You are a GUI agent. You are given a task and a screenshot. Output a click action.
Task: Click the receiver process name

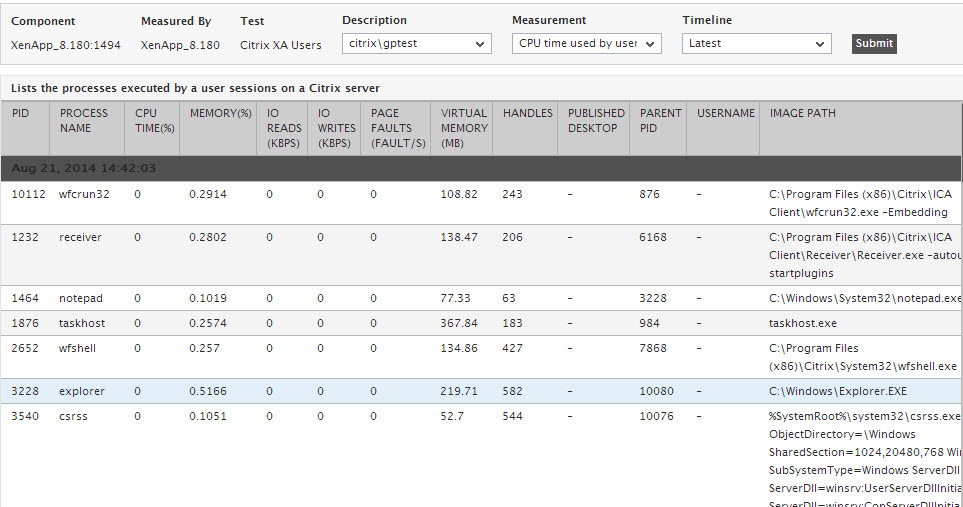[80, 237]
